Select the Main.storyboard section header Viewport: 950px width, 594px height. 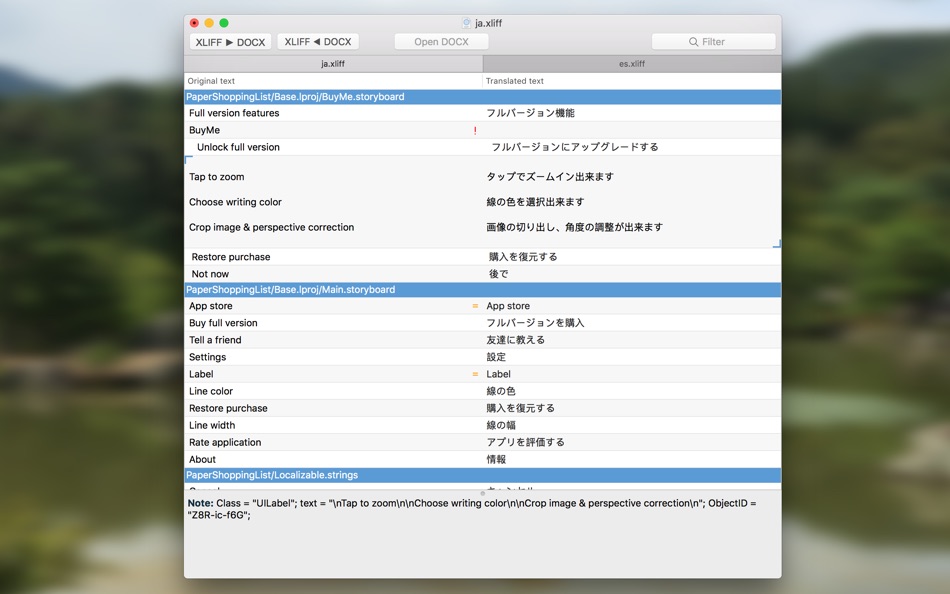[x=482, y=290]
